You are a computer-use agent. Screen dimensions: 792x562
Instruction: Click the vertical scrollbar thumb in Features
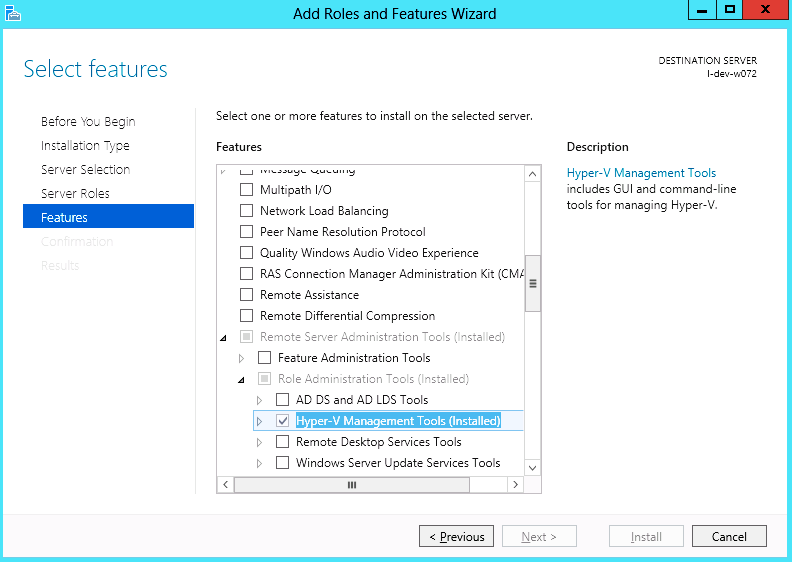point(533,284)
